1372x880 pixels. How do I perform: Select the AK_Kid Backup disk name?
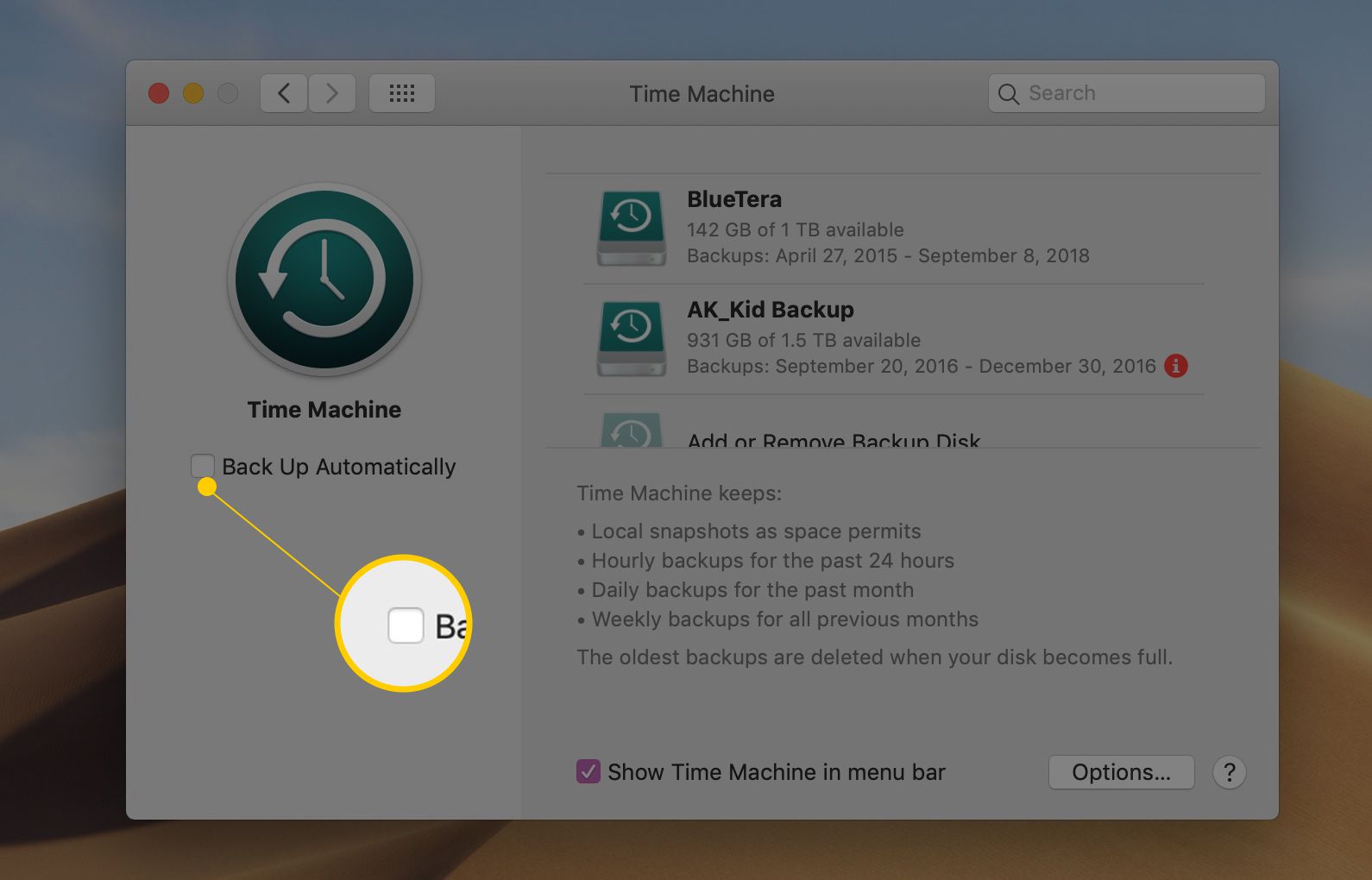click(771, 310)
